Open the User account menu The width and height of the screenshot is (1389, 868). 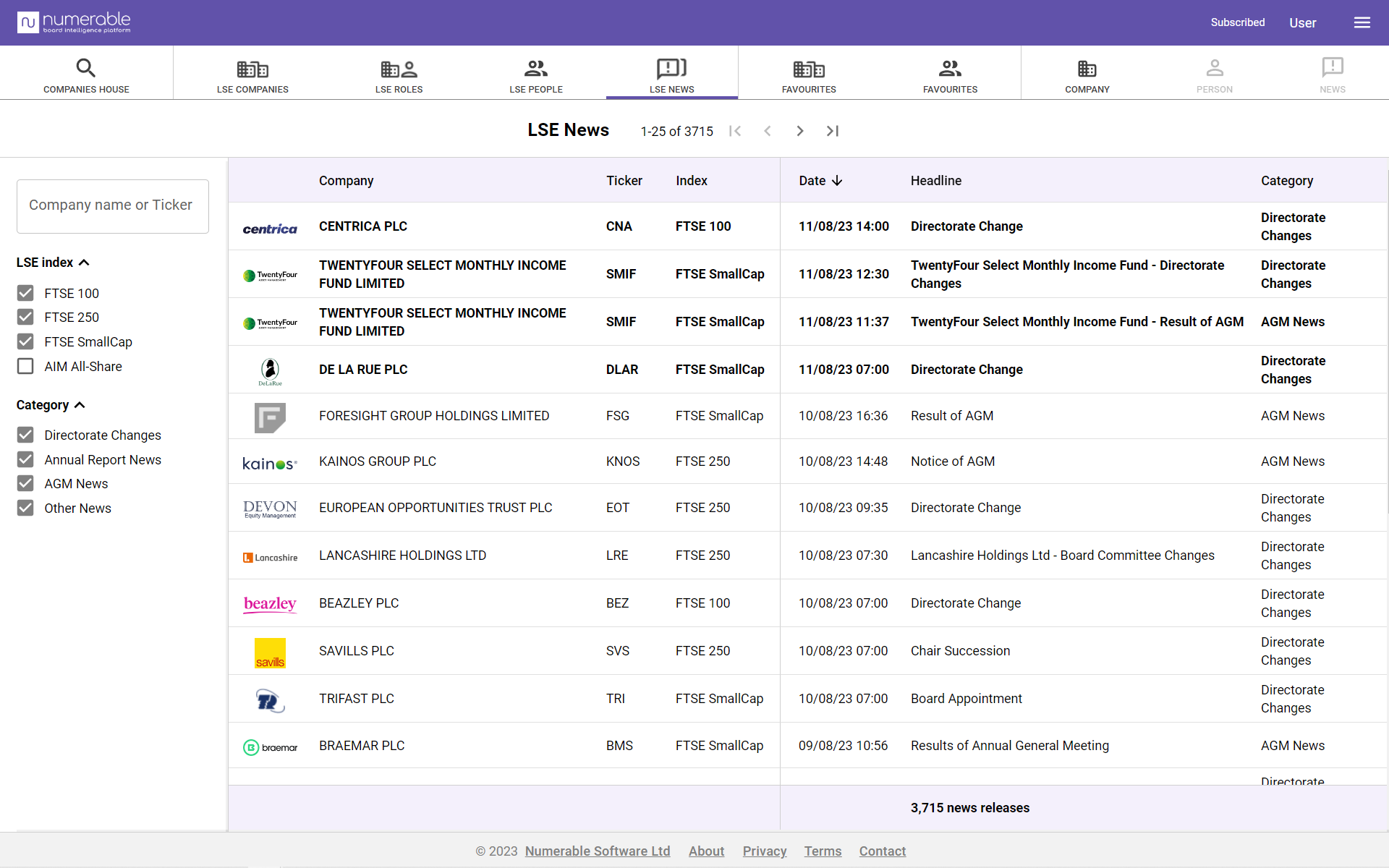tap(1302, 23)
